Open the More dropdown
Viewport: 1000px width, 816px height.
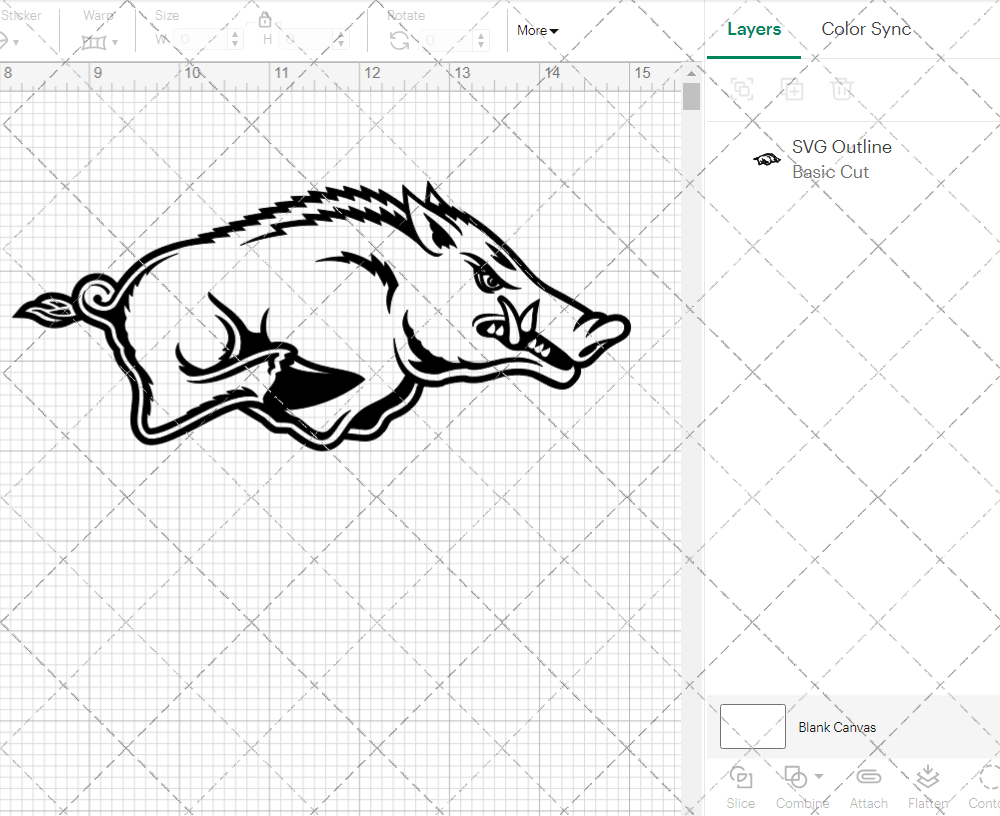point(537,31)
